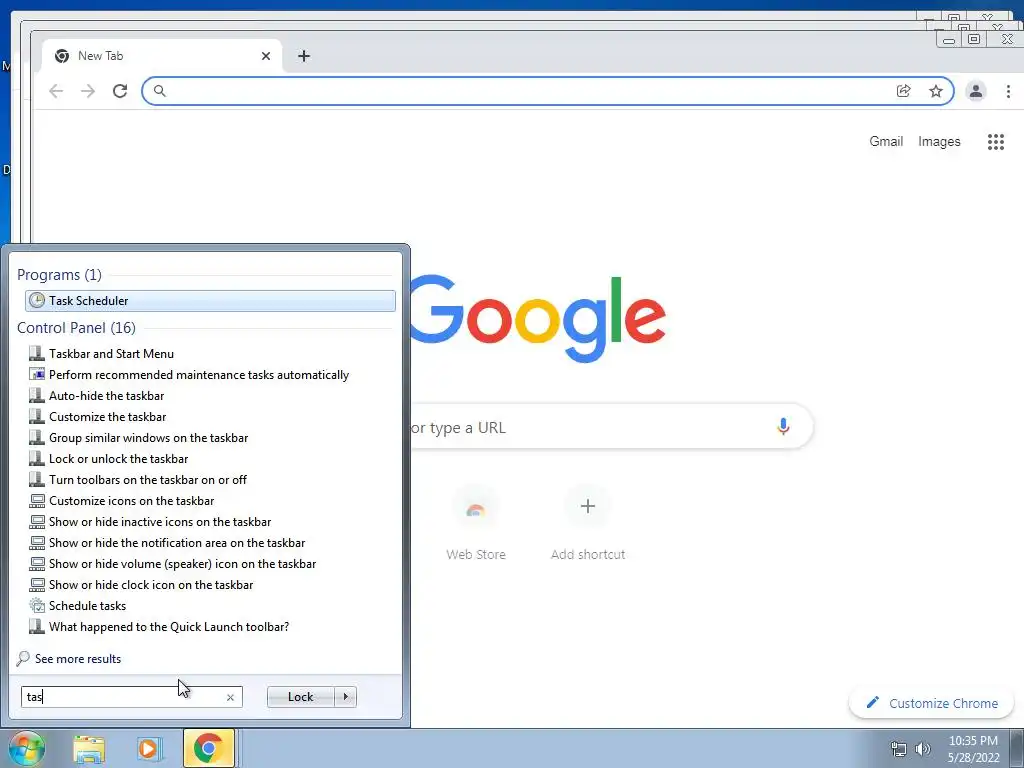1024x768 pixels.
Task: Click the Chrome forward arrow
Action: pyautogui.click(x=88, y=91)
